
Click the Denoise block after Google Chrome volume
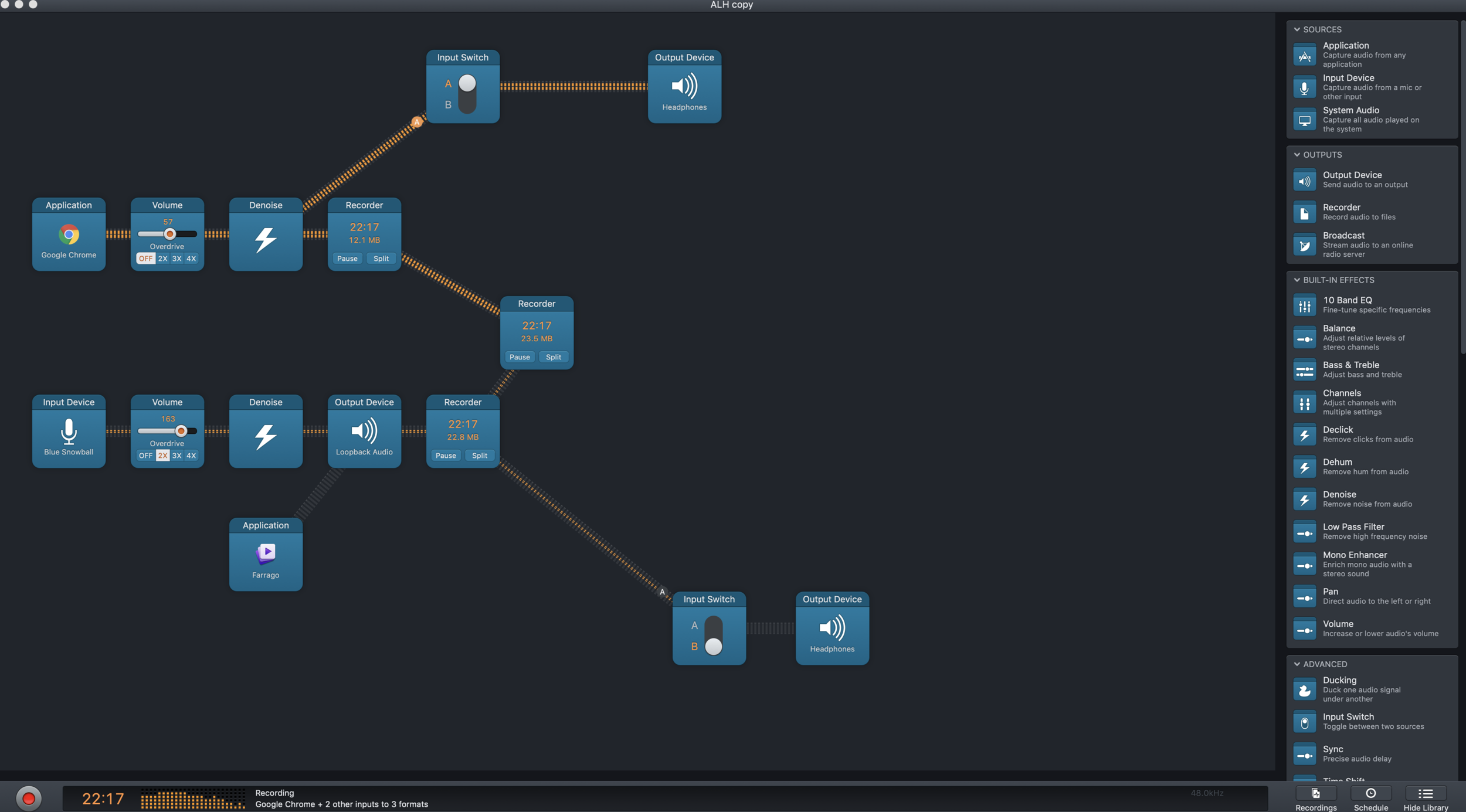coord(266,234)
